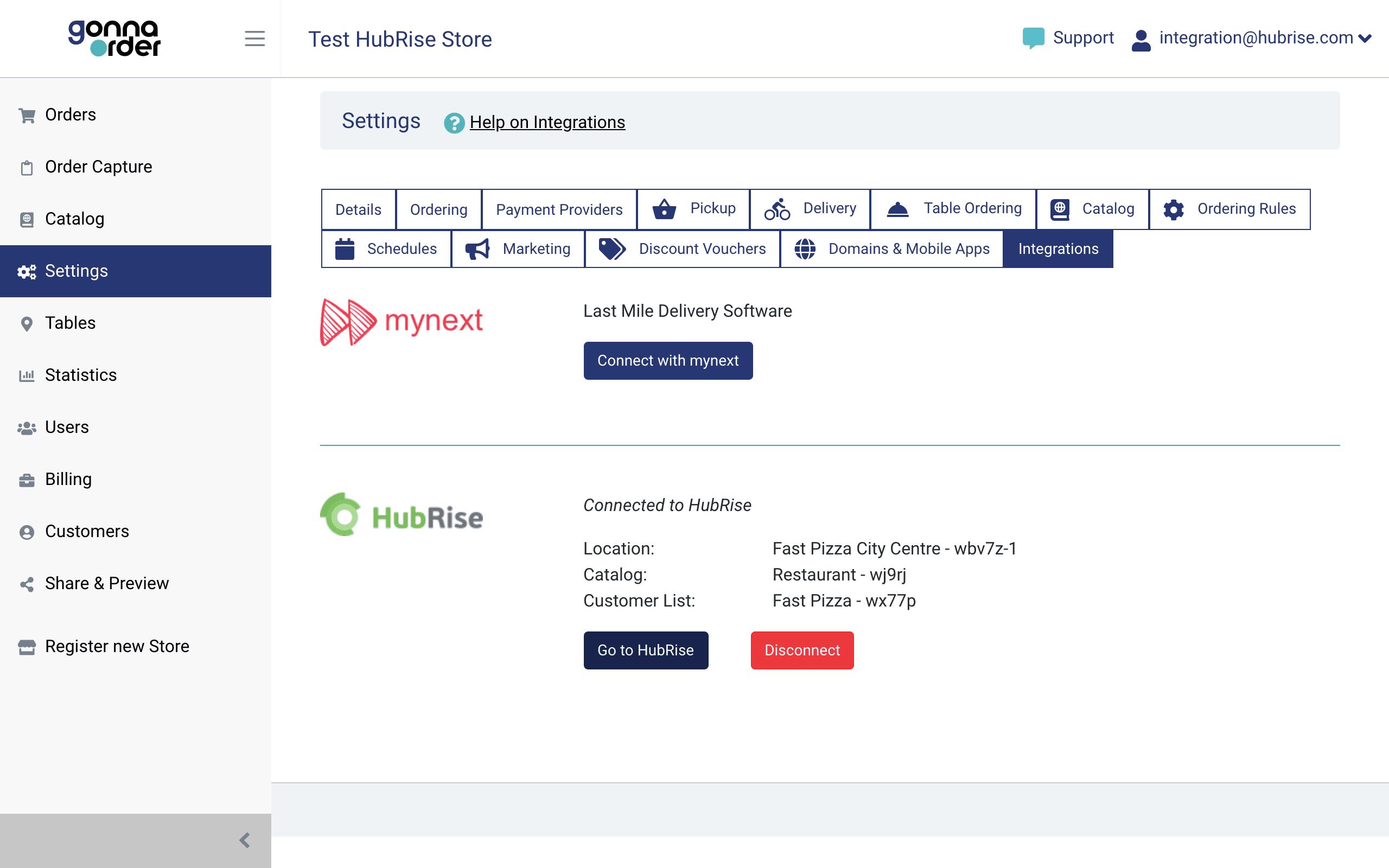
Task: Open the hamburger menu next to the logo
Action: 254,39
